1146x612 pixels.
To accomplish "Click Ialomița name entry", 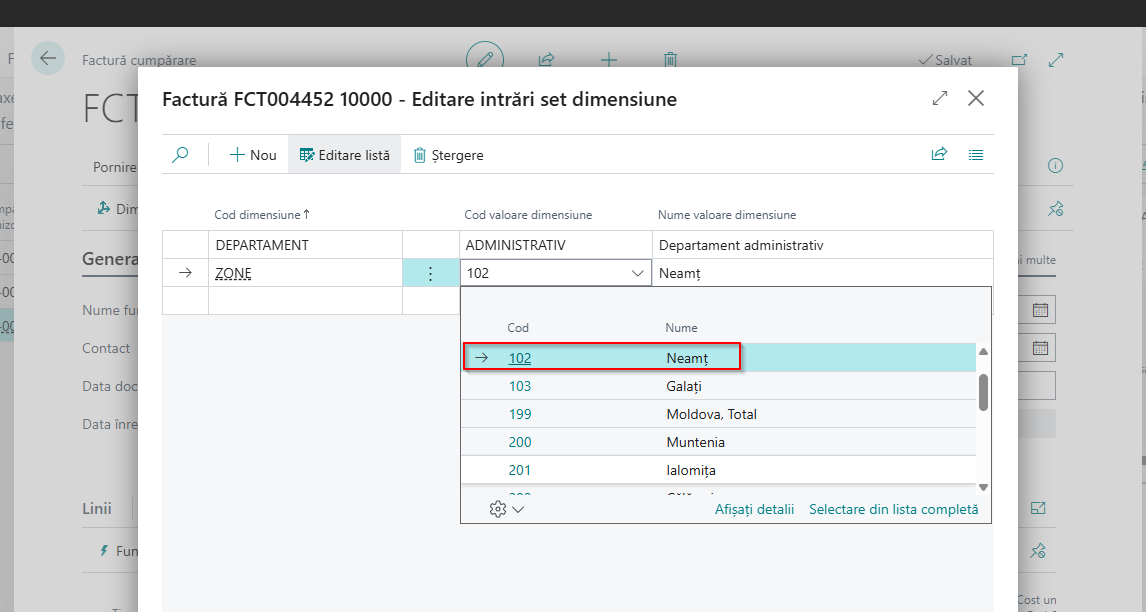I will point(691,470).
